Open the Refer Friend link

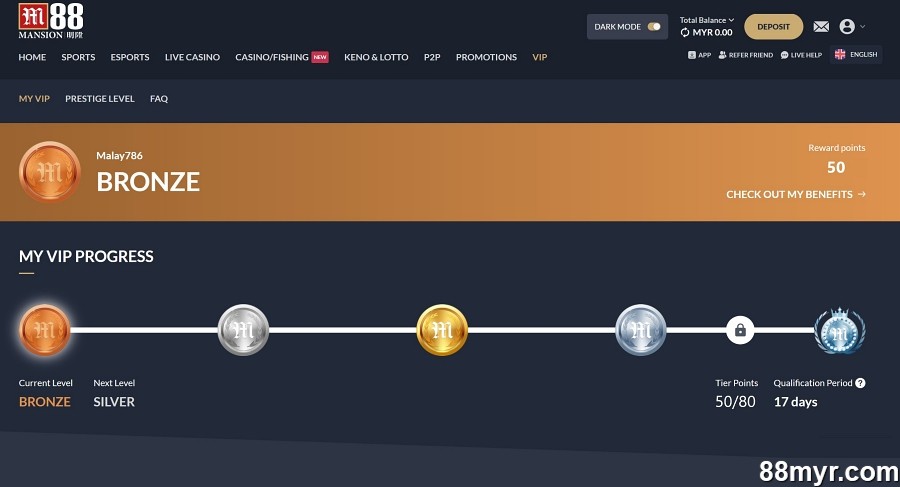pos(746,55)
